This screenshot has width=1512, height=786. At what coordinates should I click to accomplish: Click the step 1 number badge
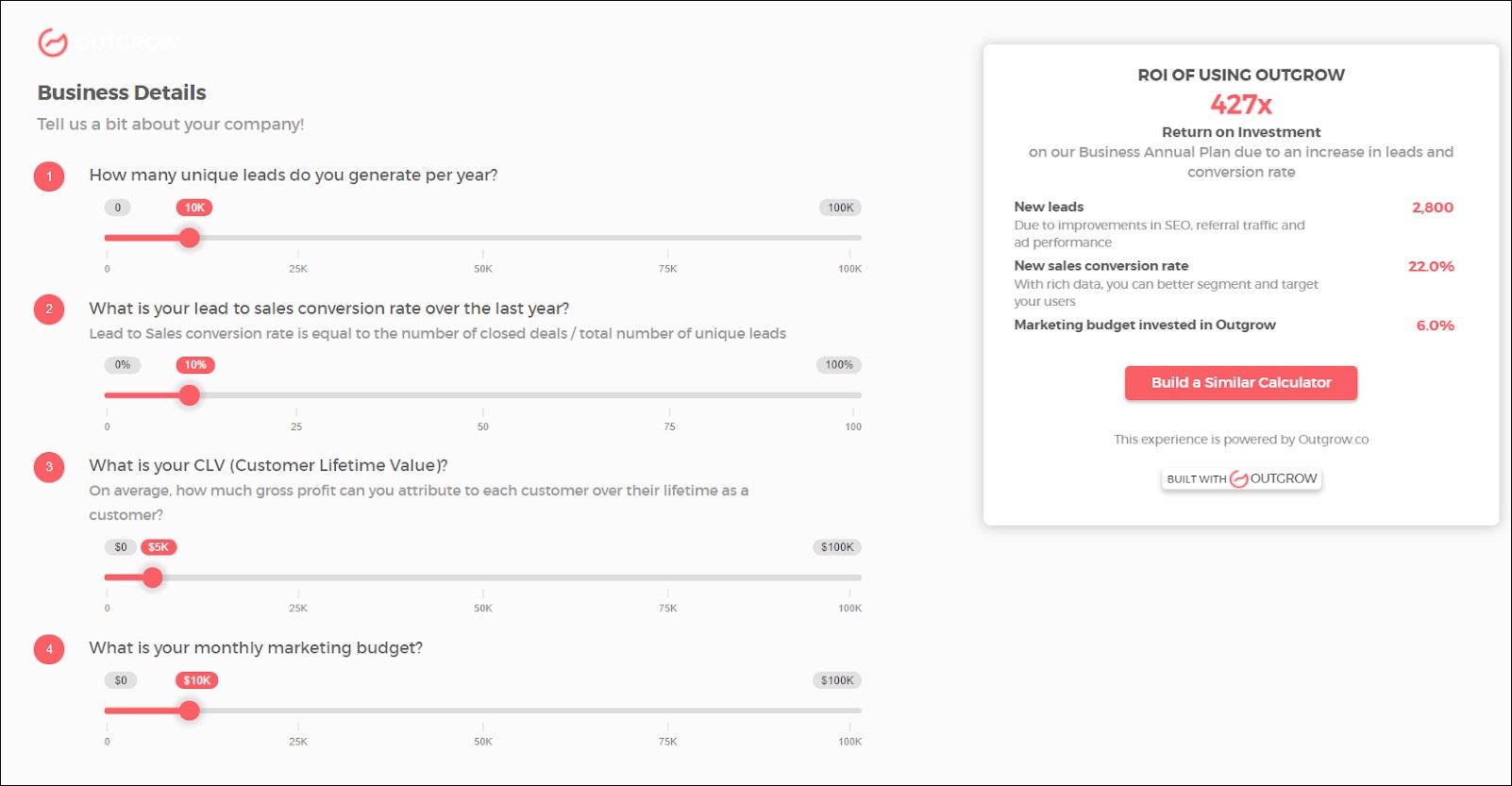coord(49,176)
